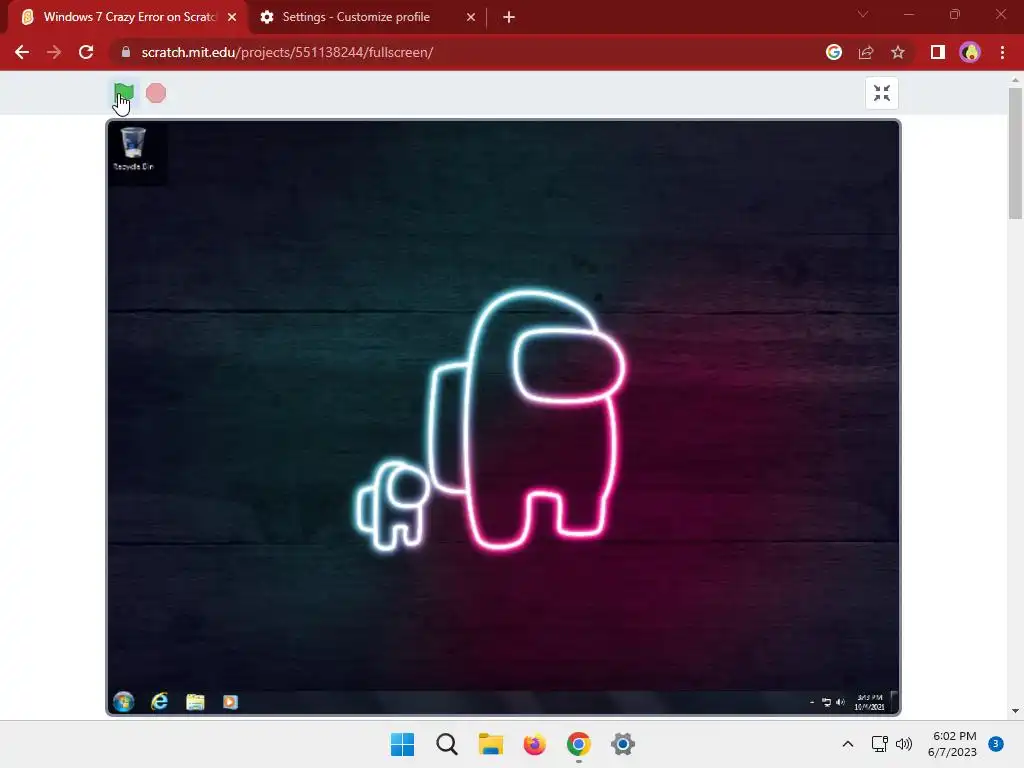The image size is (1024, 768).
Task: Open the Windows Explorer folder icon in the Scratch stage taskbar
Action: click(x=195, y=702)
